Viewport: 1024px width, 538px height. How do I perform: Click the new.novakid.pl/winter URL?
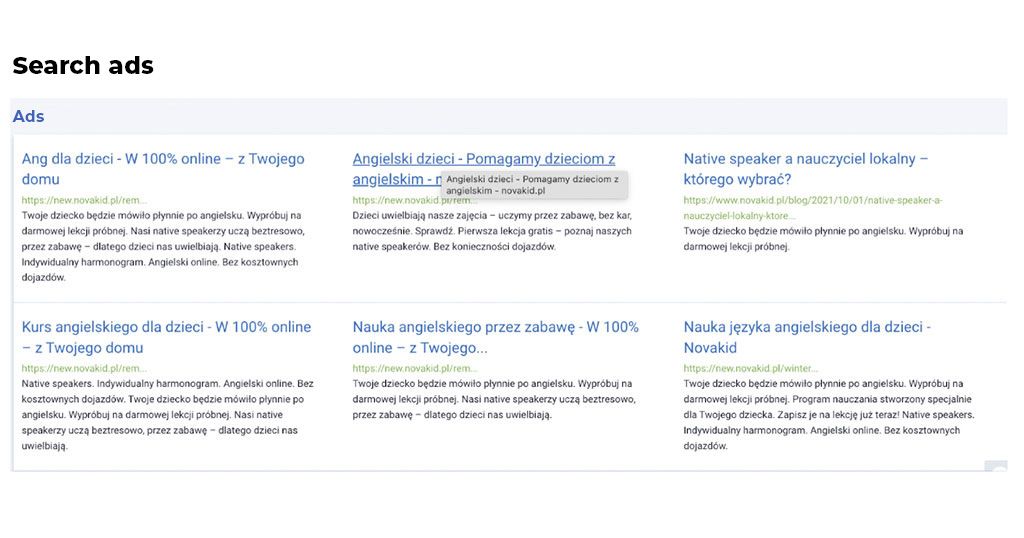(x=751, y=368)
